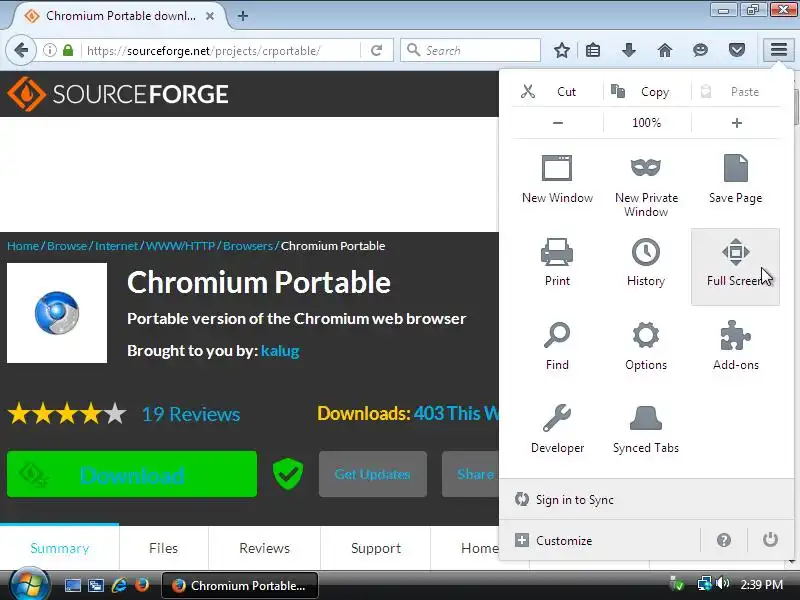Viewport: 800px width, 600px height.
Task: Click the green Download button
Action: tap(132, 474)
